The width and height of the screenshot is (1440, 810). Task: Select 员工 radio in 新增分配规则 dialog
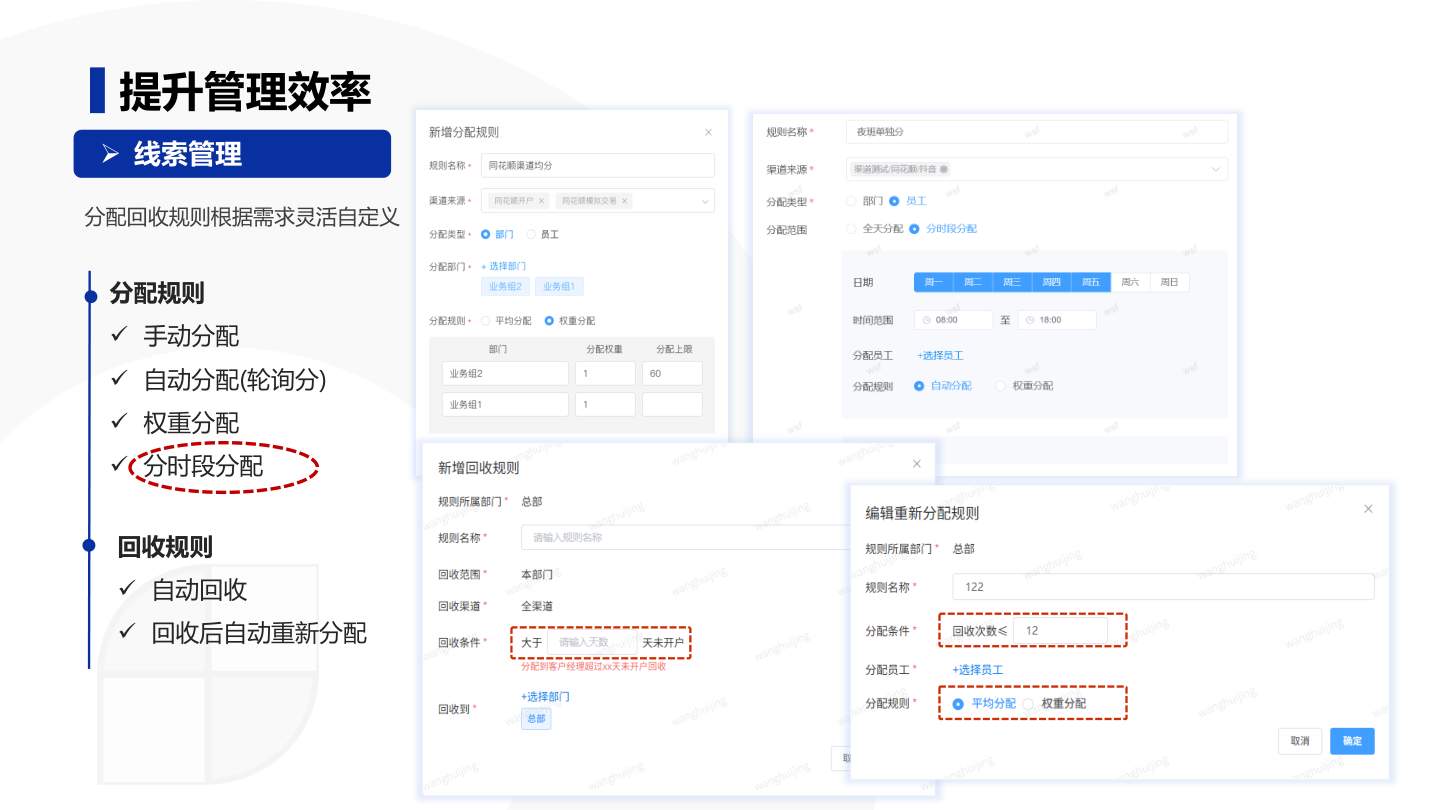pos(531,234)
